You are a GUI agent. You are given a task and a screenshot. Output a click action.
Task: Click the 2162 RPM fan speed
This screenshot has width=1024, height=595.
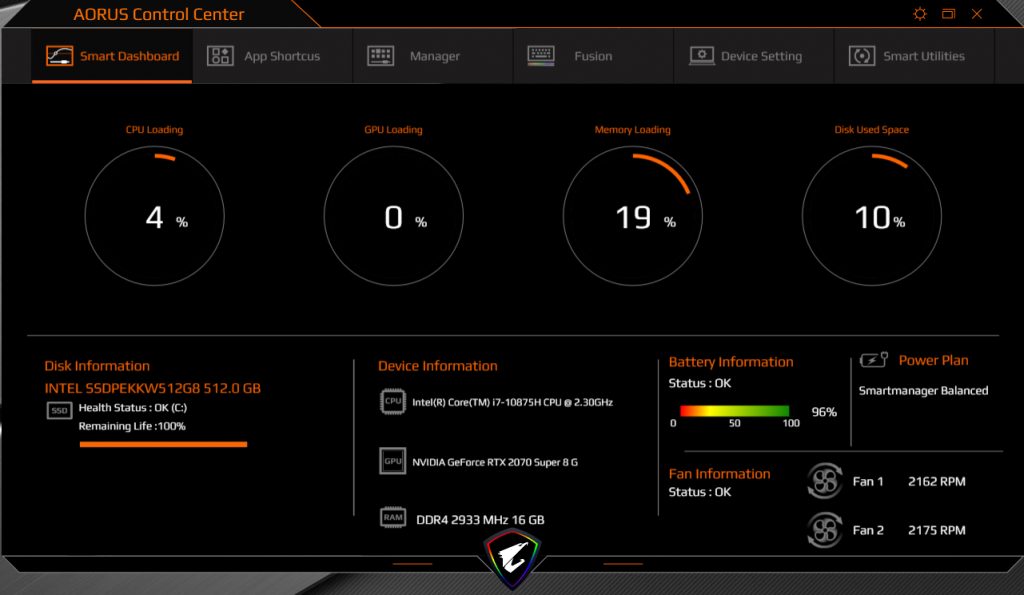tap(936, 481)
